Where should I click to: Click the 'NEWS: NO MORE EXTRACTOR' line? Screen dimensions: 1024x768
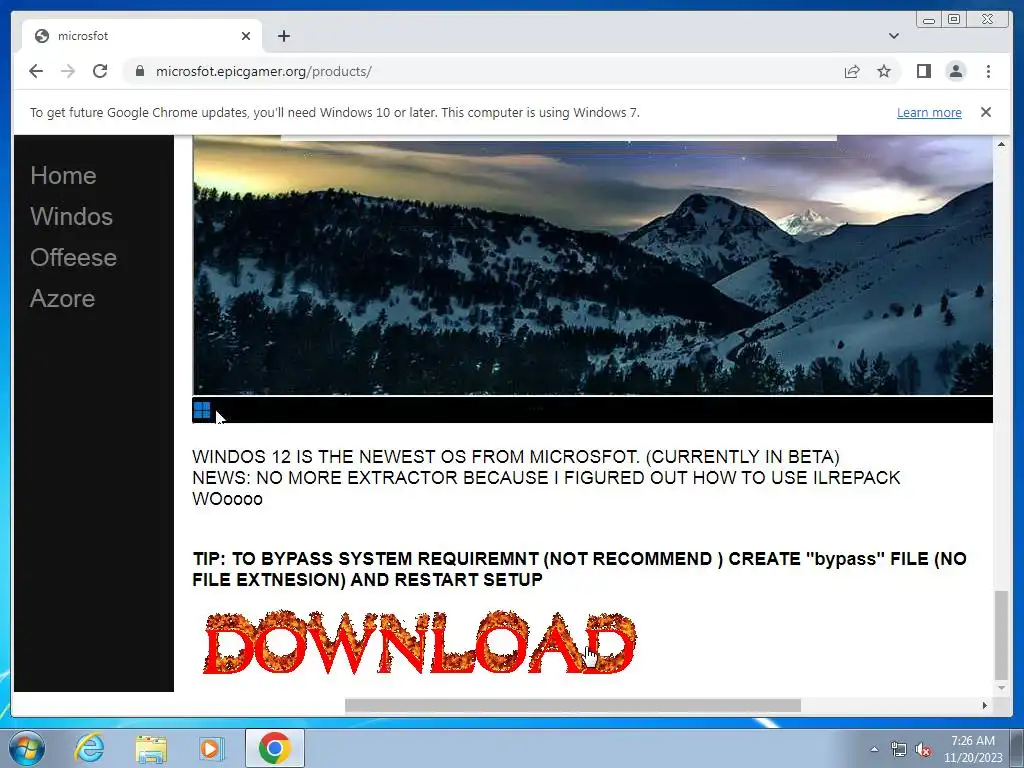coord(546,477)
